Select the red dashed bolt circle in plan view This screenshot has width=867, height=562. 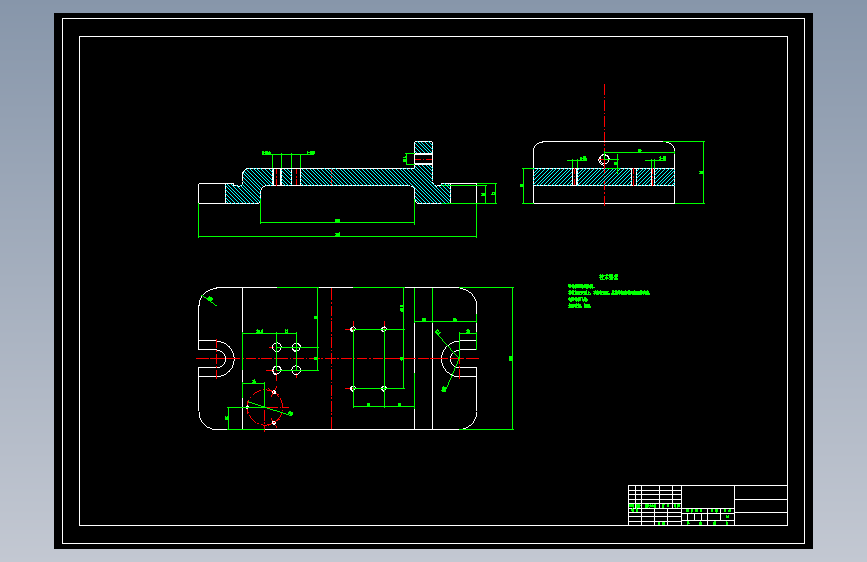[x=265, y=408]
